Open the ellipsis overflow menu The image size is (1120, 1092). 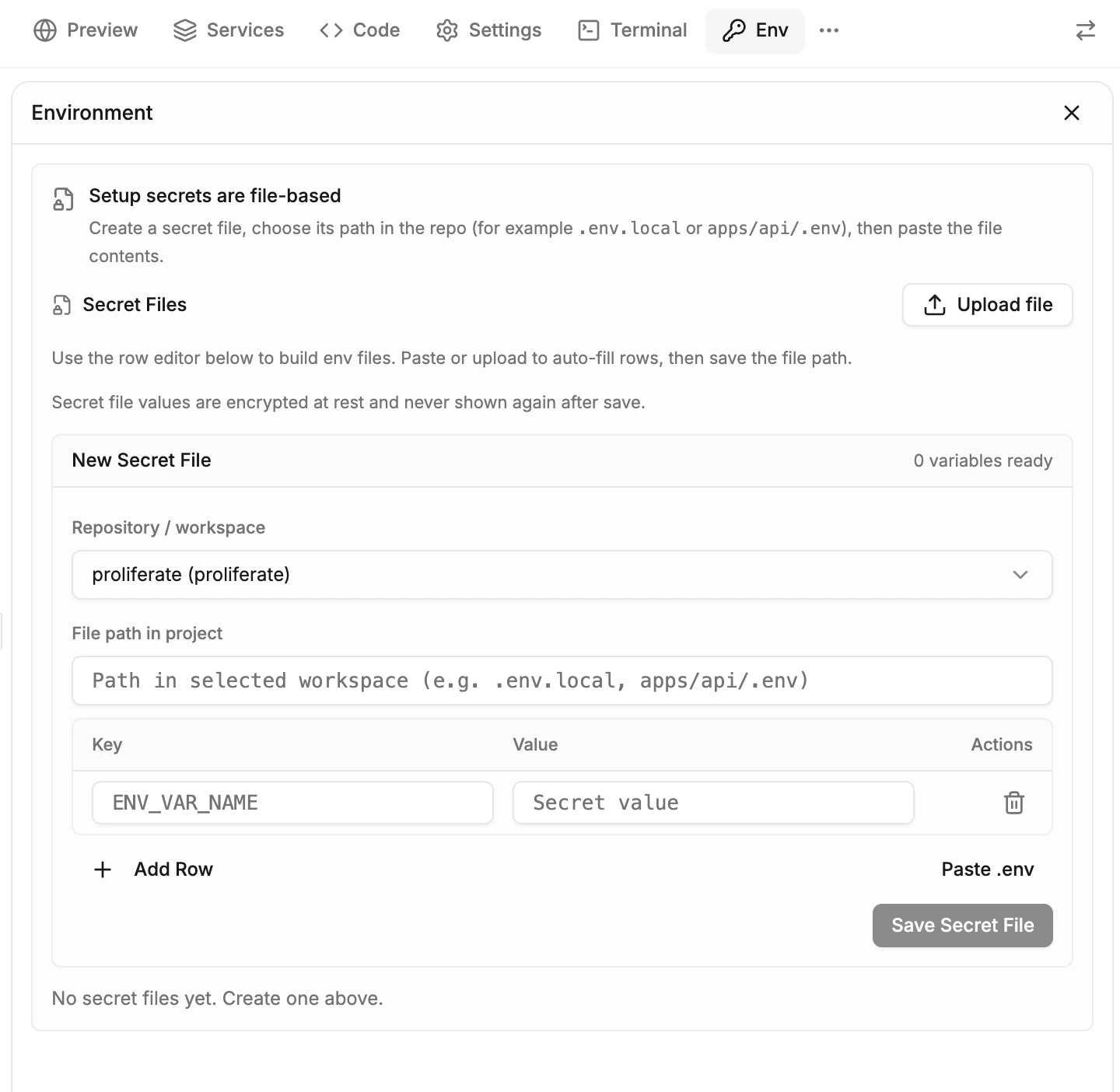[829, 30]
